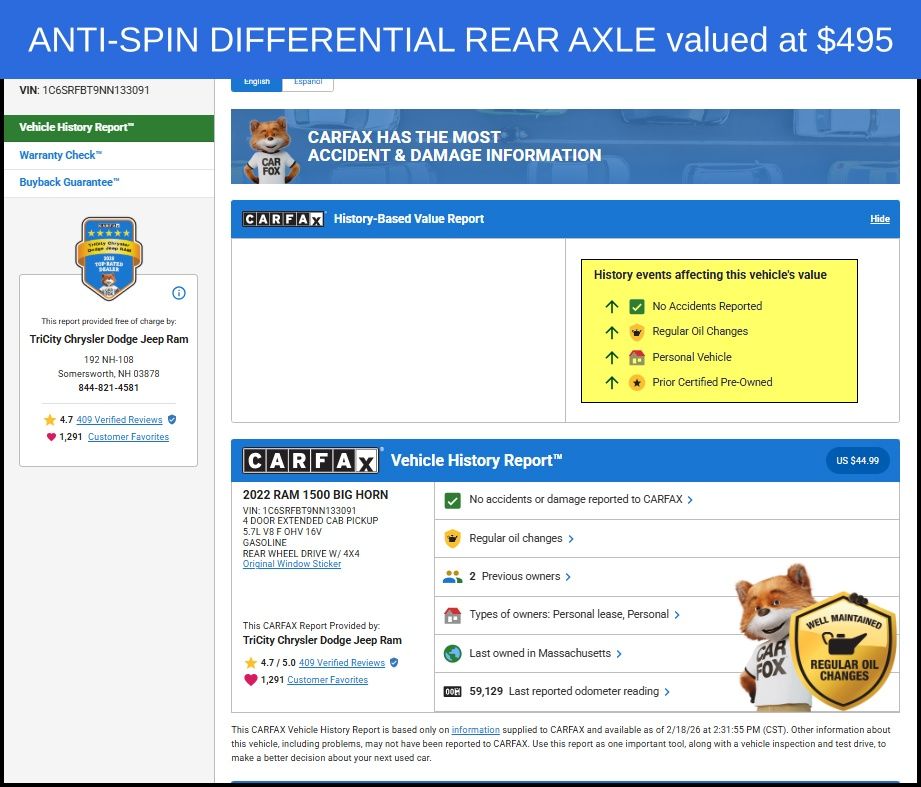
Task: Click the CARFAX accident and damage banner
Action: click(565, 147)
